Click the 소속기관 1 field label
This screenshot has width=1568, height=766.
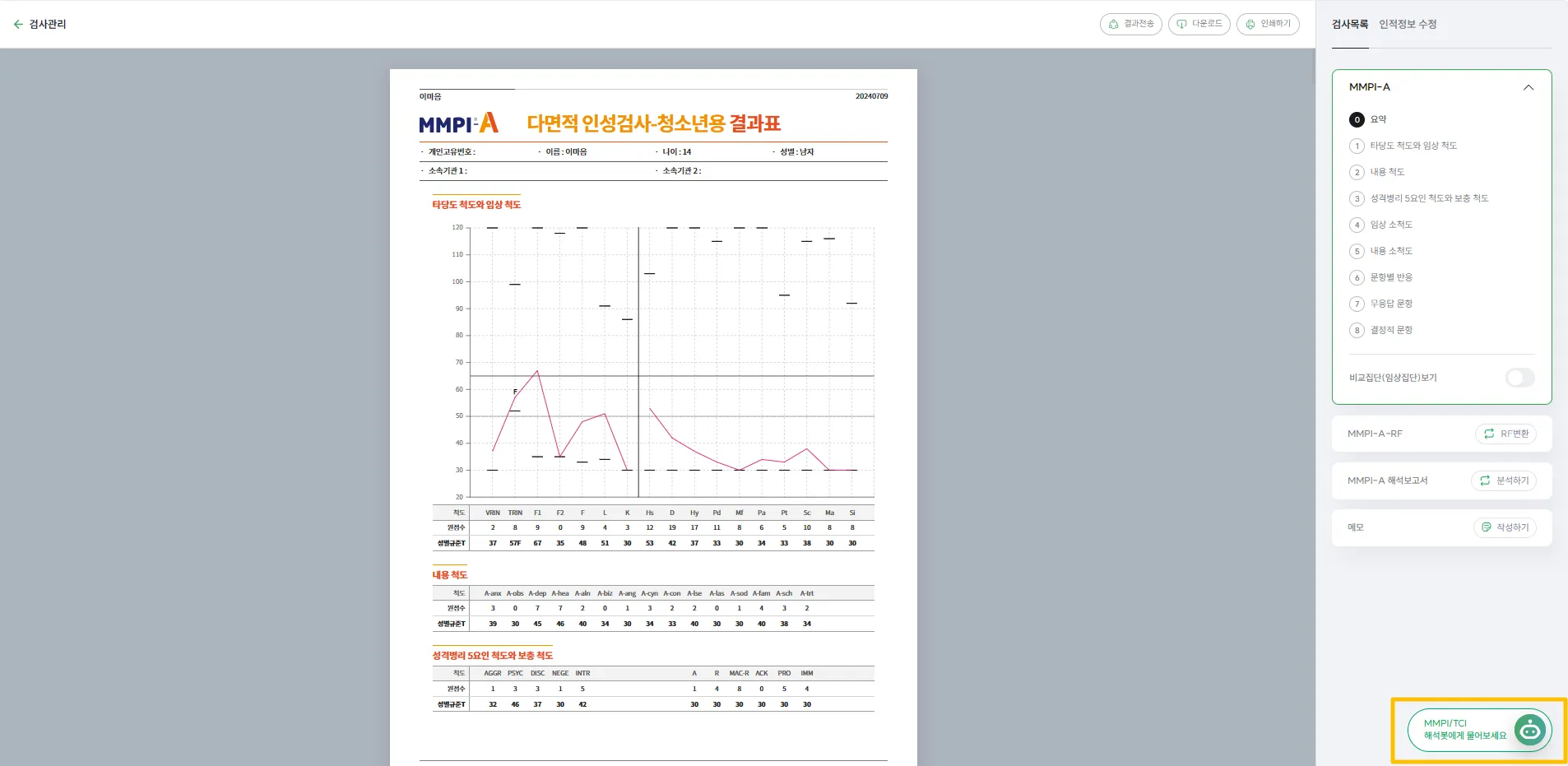[447, 171]
